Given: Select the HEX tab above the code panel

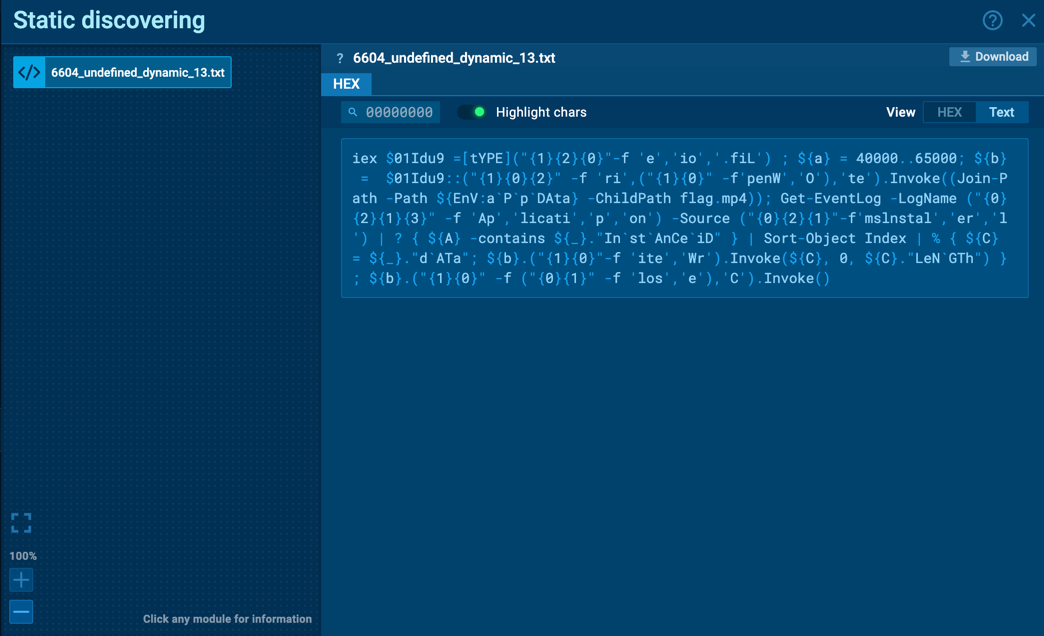Looking at the screenshot, I should click(x=345, y=84).
